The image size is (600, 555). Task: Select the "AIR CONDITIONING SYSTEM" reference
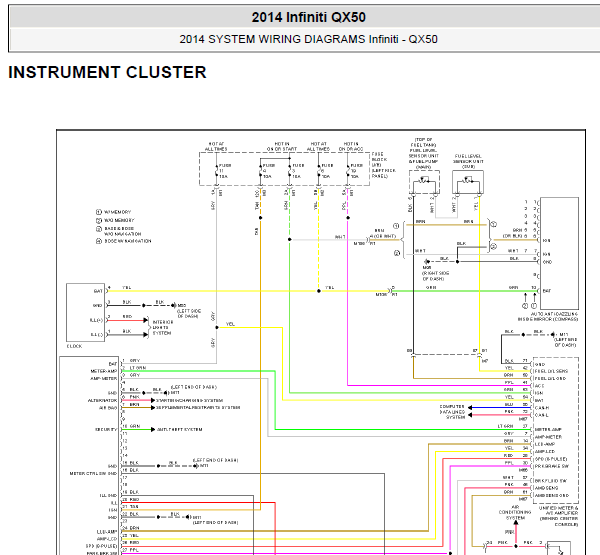[x=515, y=512]
